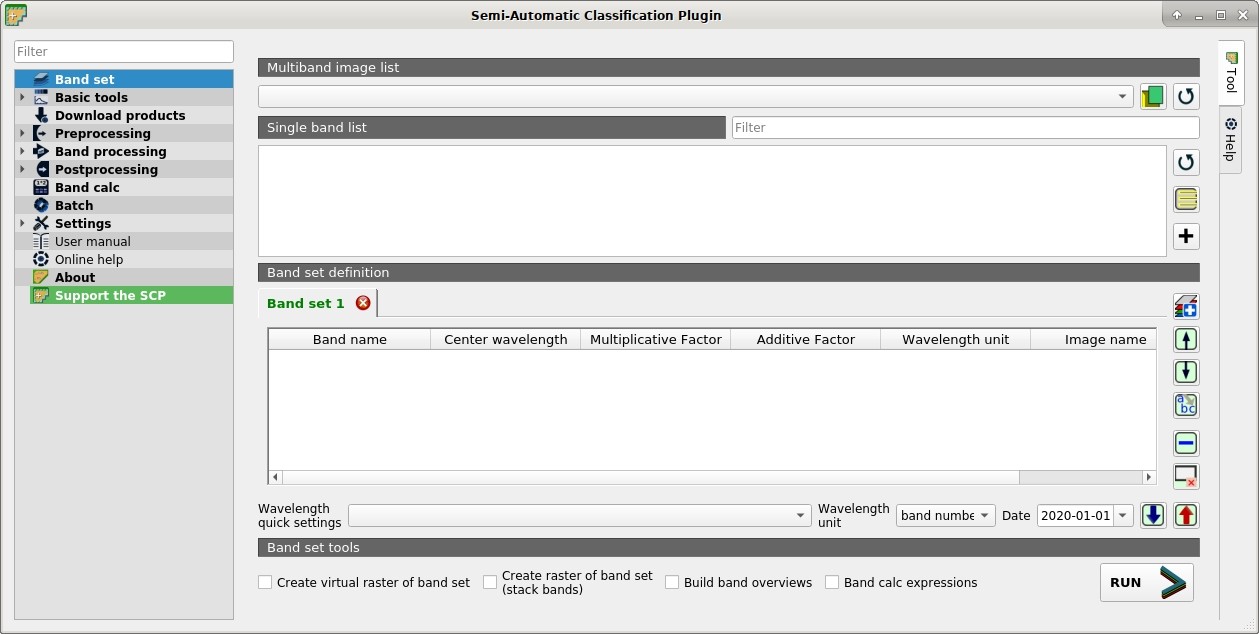Open the Tool side tab
This screenshot has height=634, width=1259.
(x=1231, y=73)
